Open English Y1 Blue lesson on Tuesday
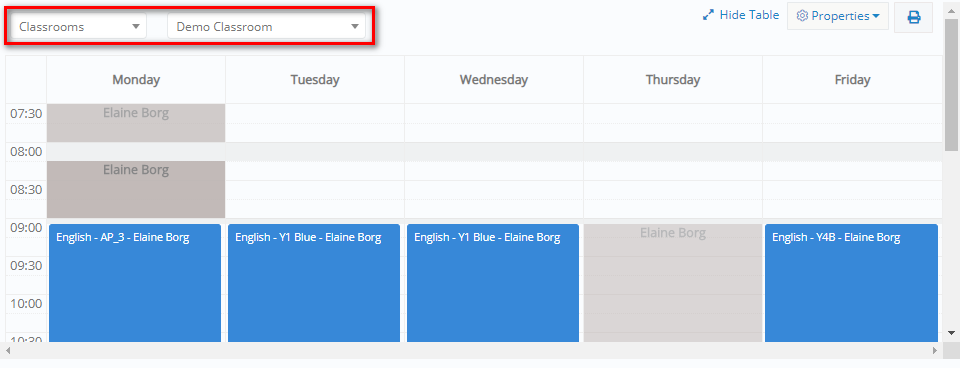 314,283
